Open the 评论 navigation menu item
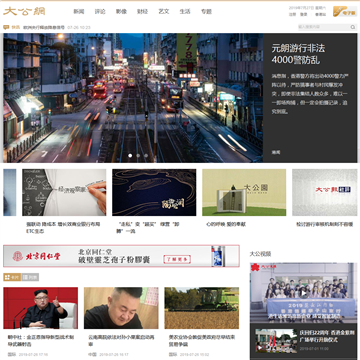 pos(100,12)
